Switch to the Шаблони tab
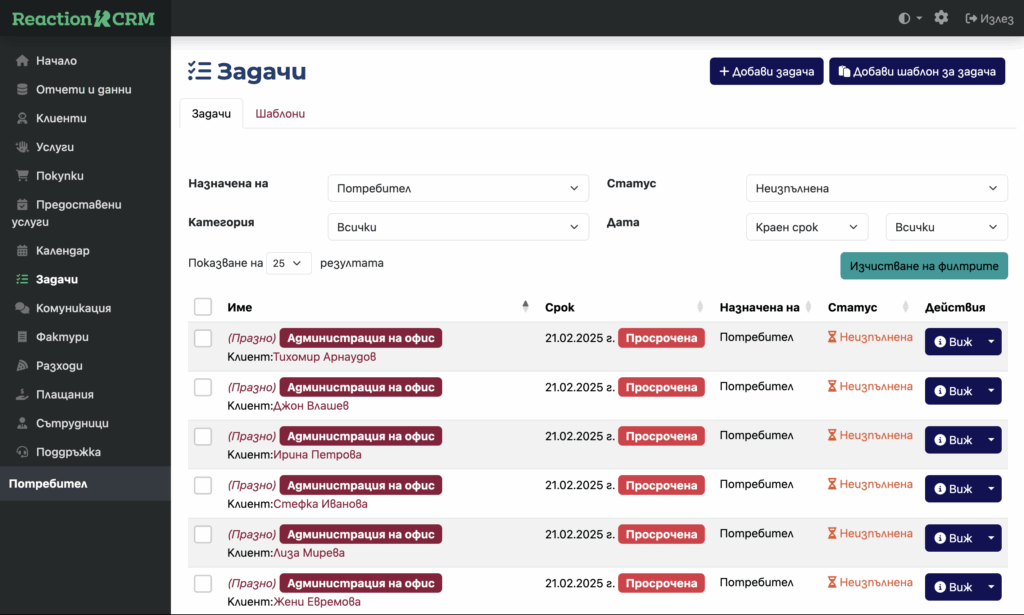 coord(280,114)
